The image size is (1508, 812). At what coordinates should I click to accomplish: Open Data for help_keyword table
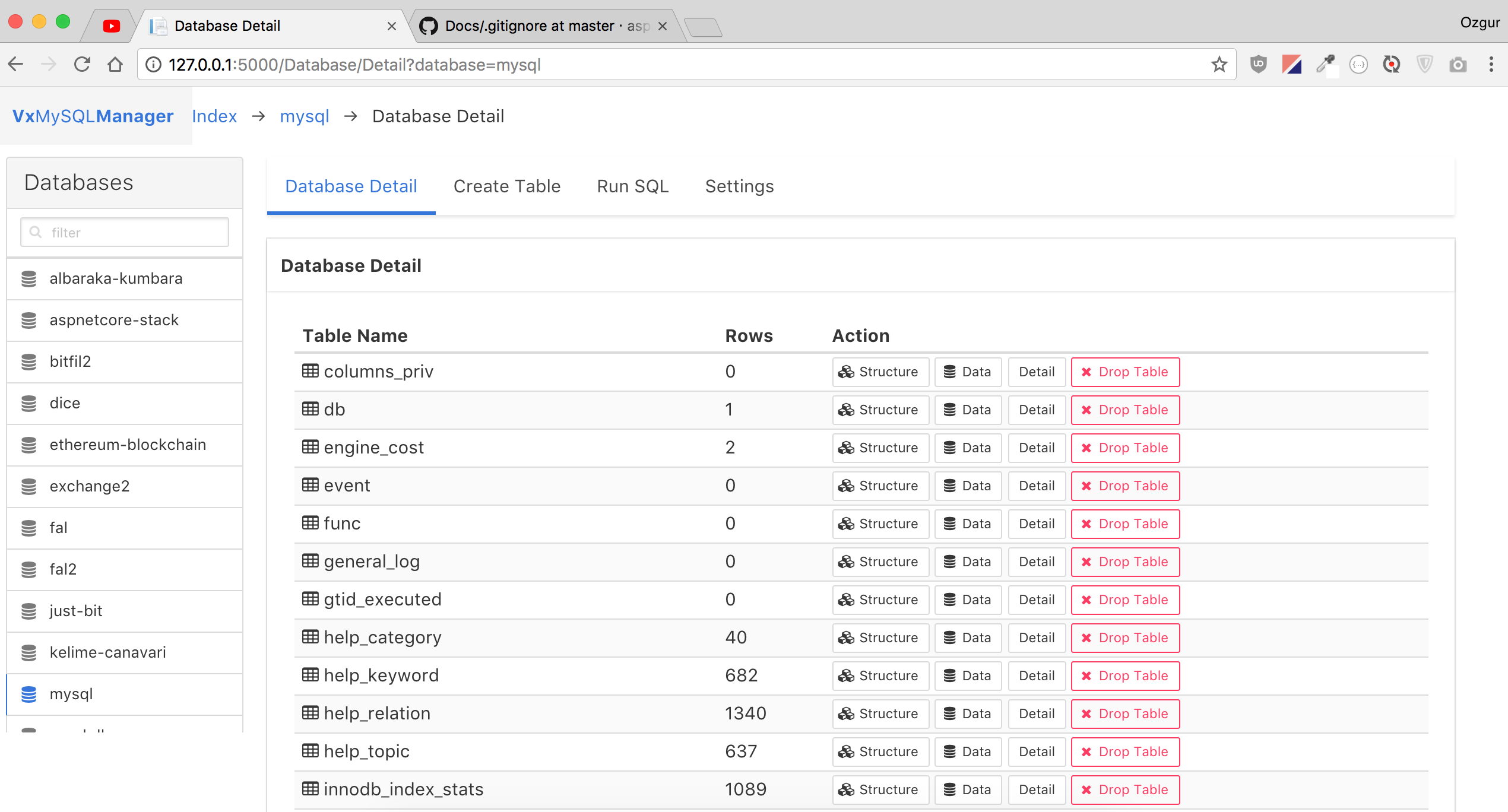[967, 675]
